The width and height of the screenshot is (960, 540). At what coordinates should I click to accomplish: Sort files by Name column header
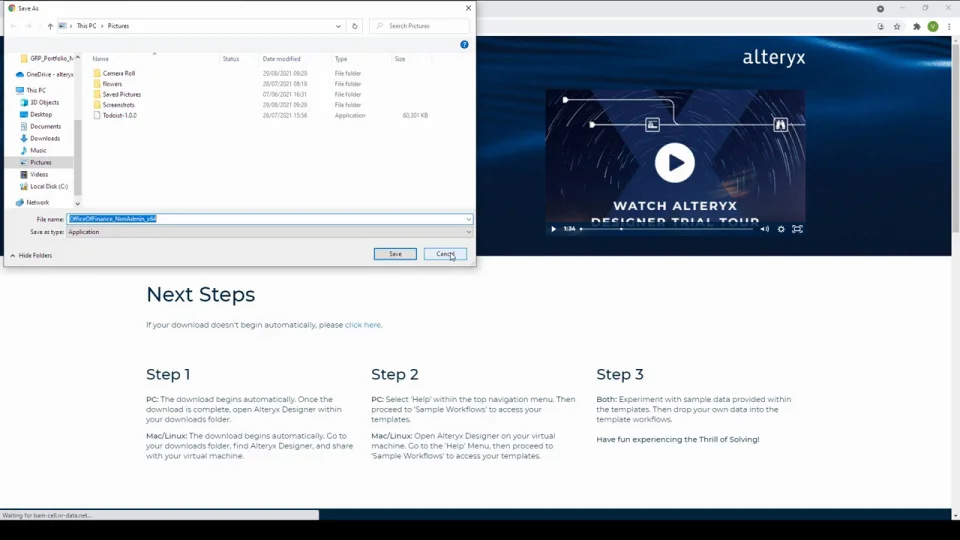coord(100,59)
